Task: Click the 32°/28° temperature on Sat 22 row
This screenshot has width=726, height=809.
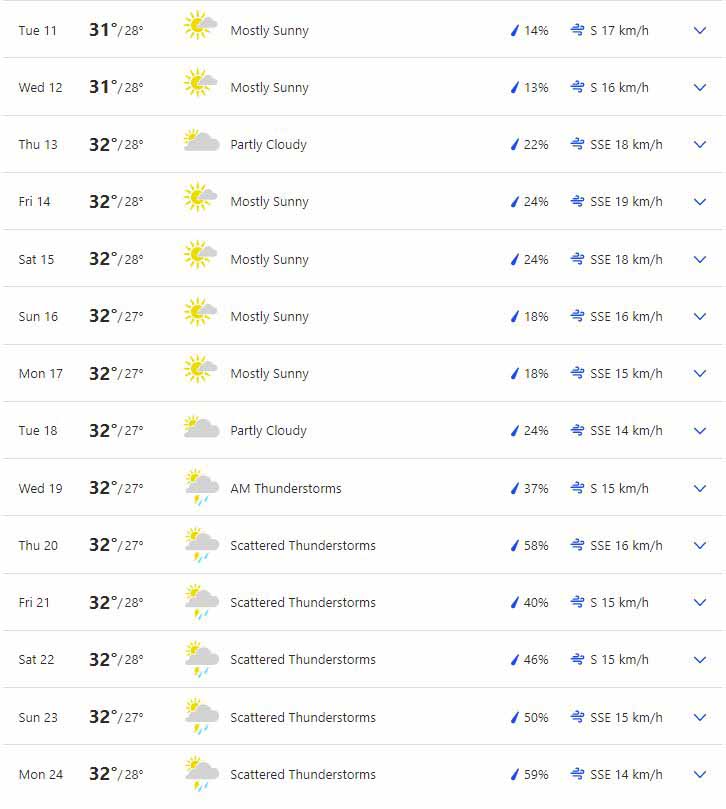Action: coord(116,659)
